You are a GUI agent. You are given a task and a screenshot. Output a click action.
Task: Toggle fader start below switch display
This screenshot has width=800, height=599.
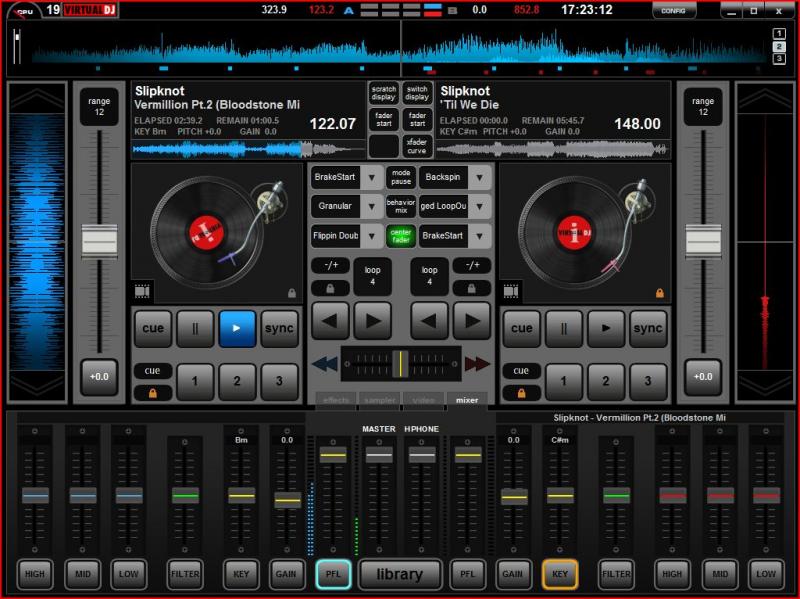click(x=417, y=119)
